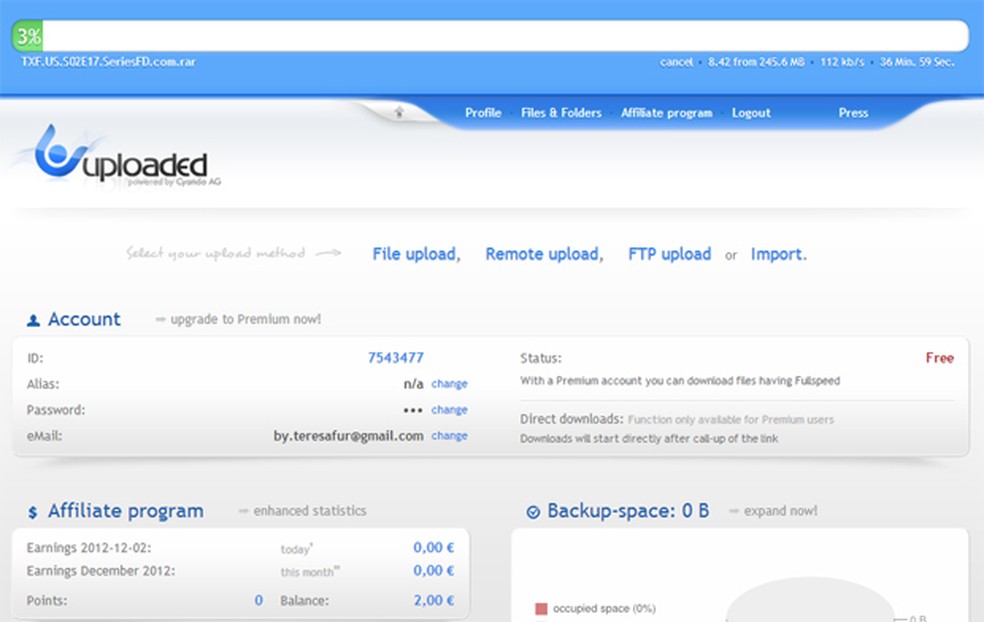Screen dimensions: 984x622
Task: Click today's earnings 0,00 € value
Action: (434, 547)
